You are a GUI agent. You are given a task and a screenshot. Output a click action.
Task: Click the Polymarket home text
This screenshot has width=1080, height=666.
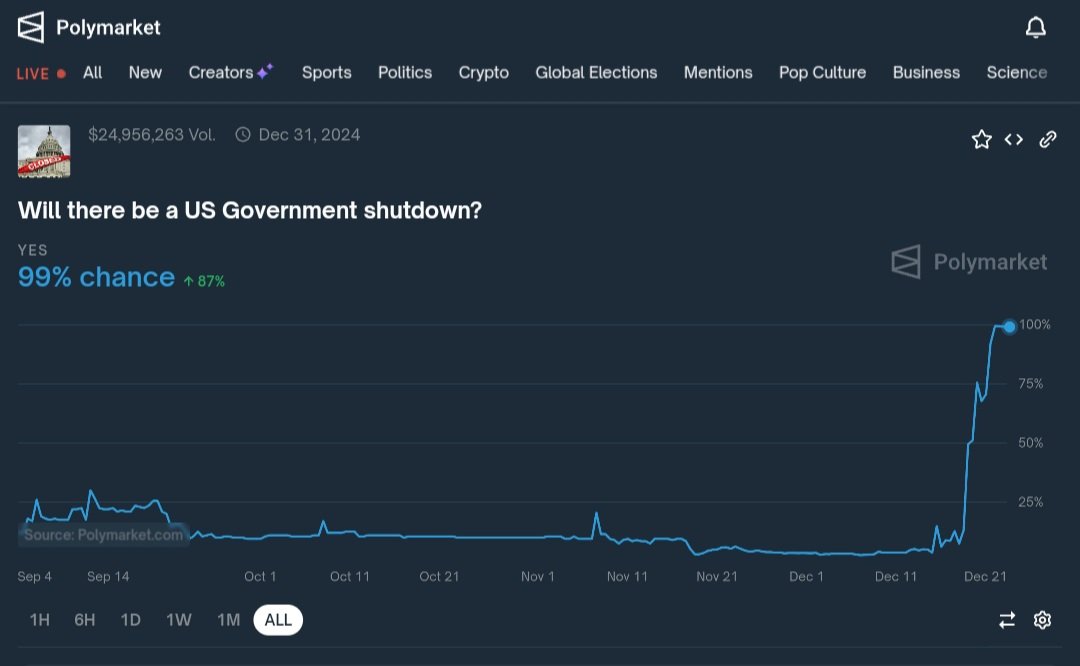point(108,28)
